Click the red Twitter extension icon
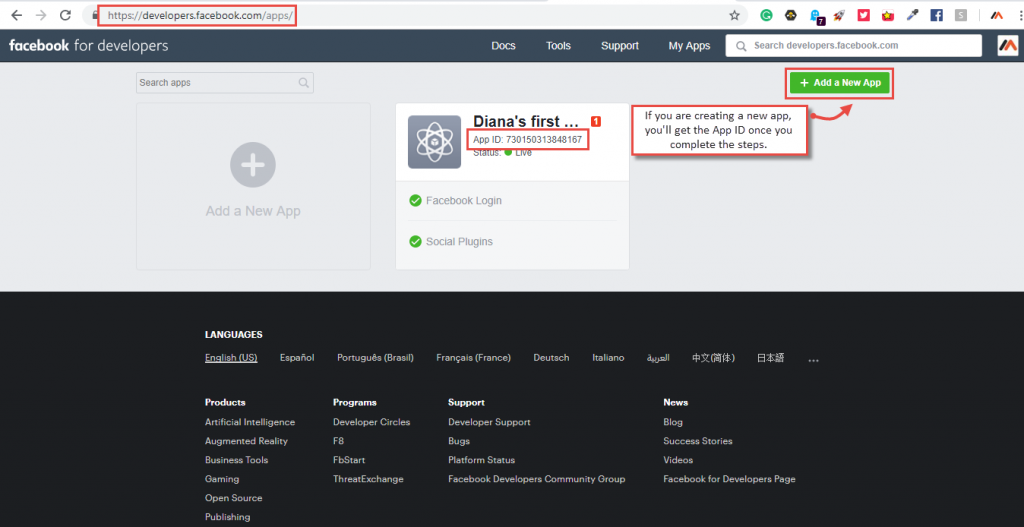Screen dimensions: 1024x527 coord(863,15)
